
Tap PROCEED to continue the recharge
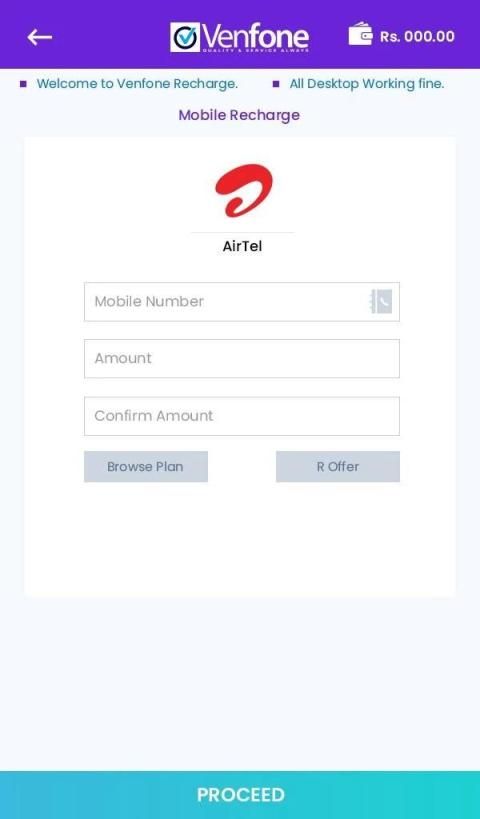(240, 795)
